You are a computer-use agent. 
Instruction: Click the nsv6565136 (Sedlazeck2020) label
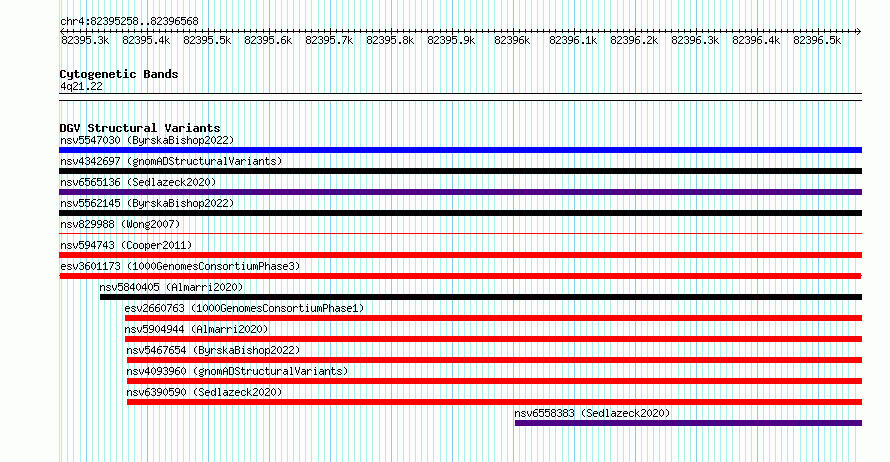pos(138,182)
